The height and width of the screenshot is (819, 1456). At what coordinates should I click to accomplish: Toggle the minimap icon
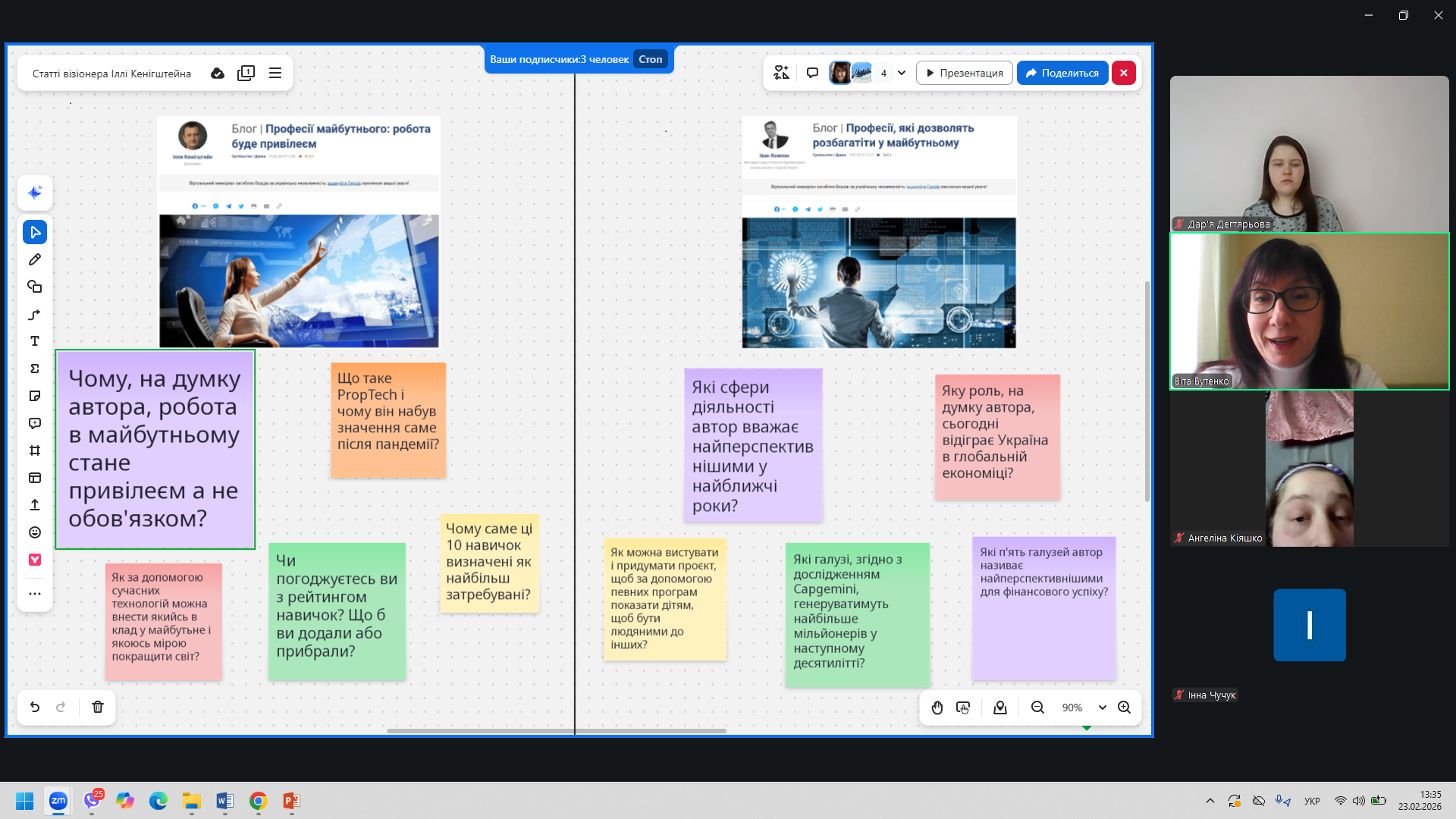(x=1000, y=708)
